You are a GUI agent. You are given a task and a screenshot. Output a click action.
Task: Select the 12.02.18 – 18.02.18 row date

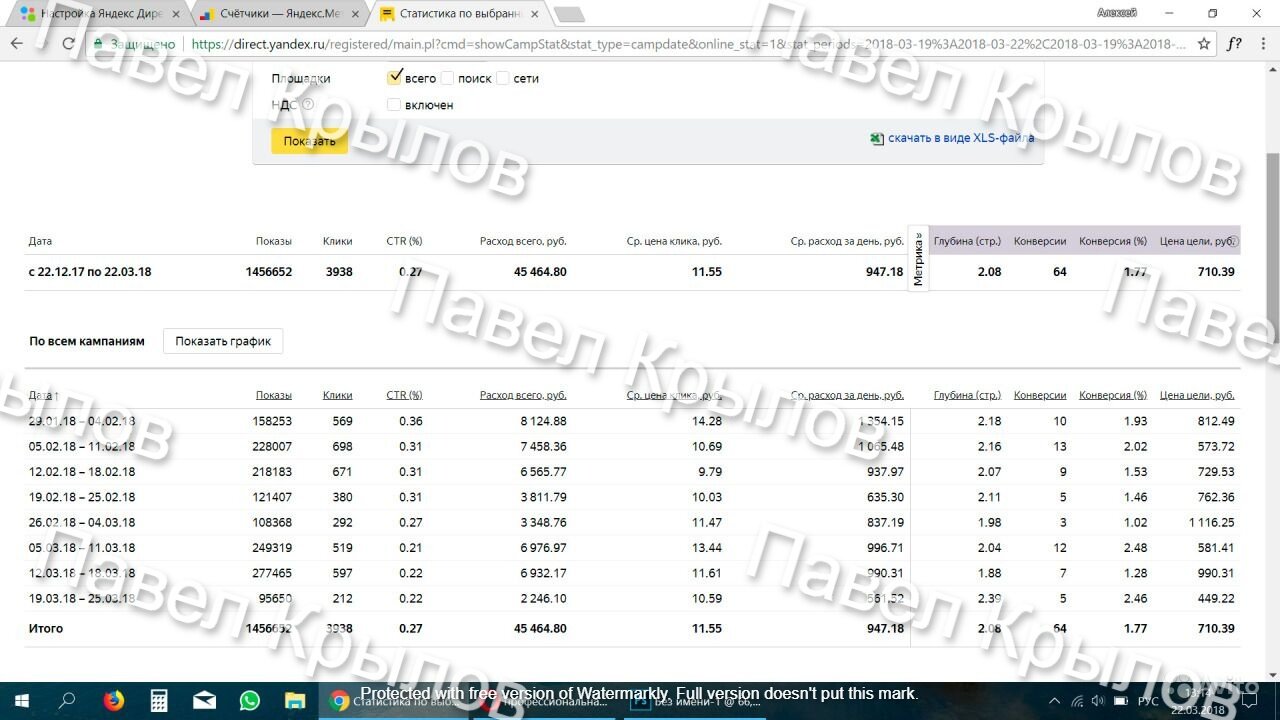point(82,472)
